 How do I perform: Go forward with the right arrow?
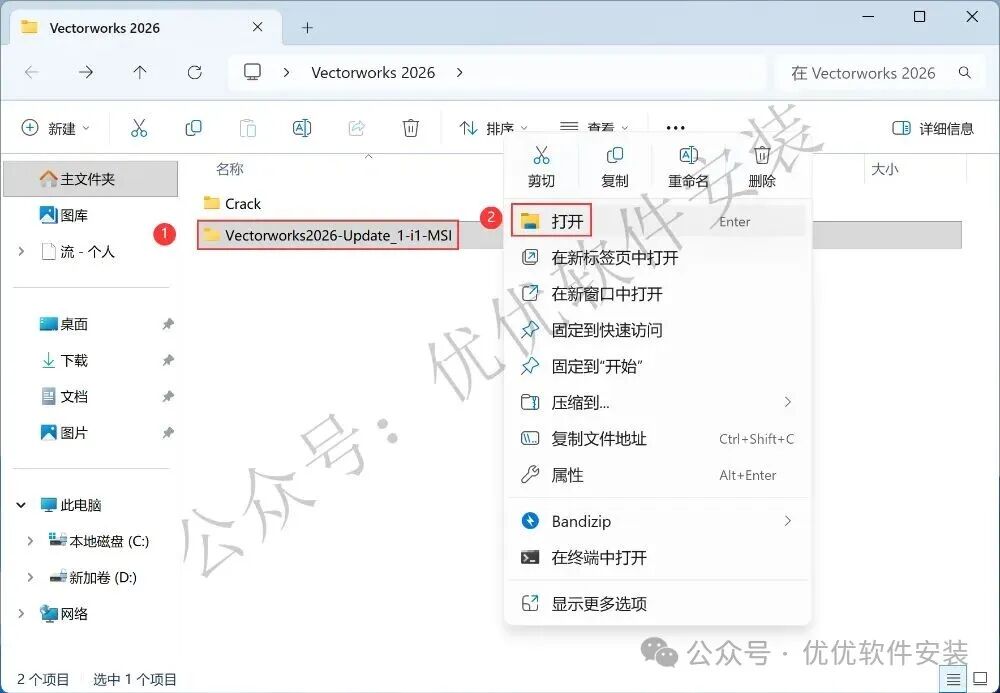pyautogui.click(x=85, y=73)
